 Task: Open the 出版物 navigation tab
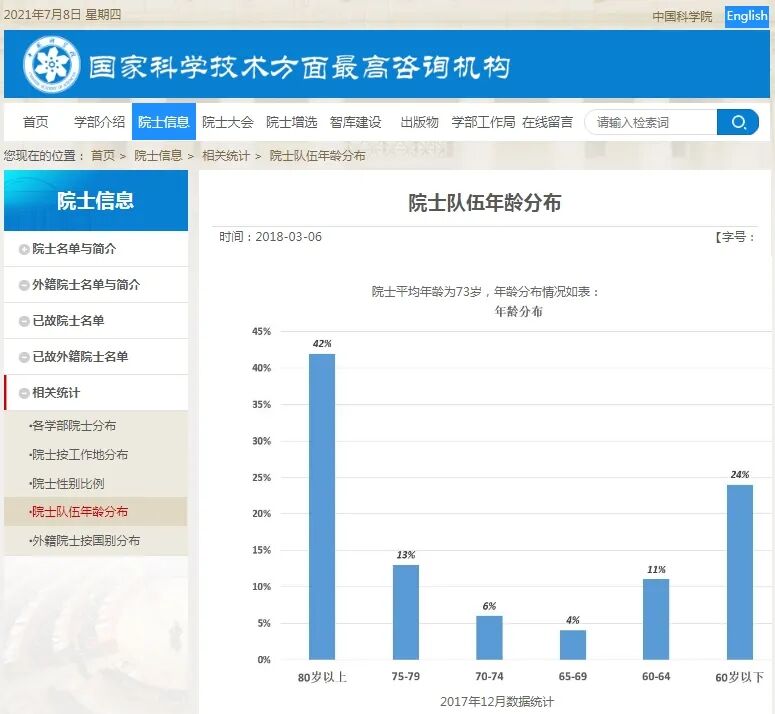point(419,122)
